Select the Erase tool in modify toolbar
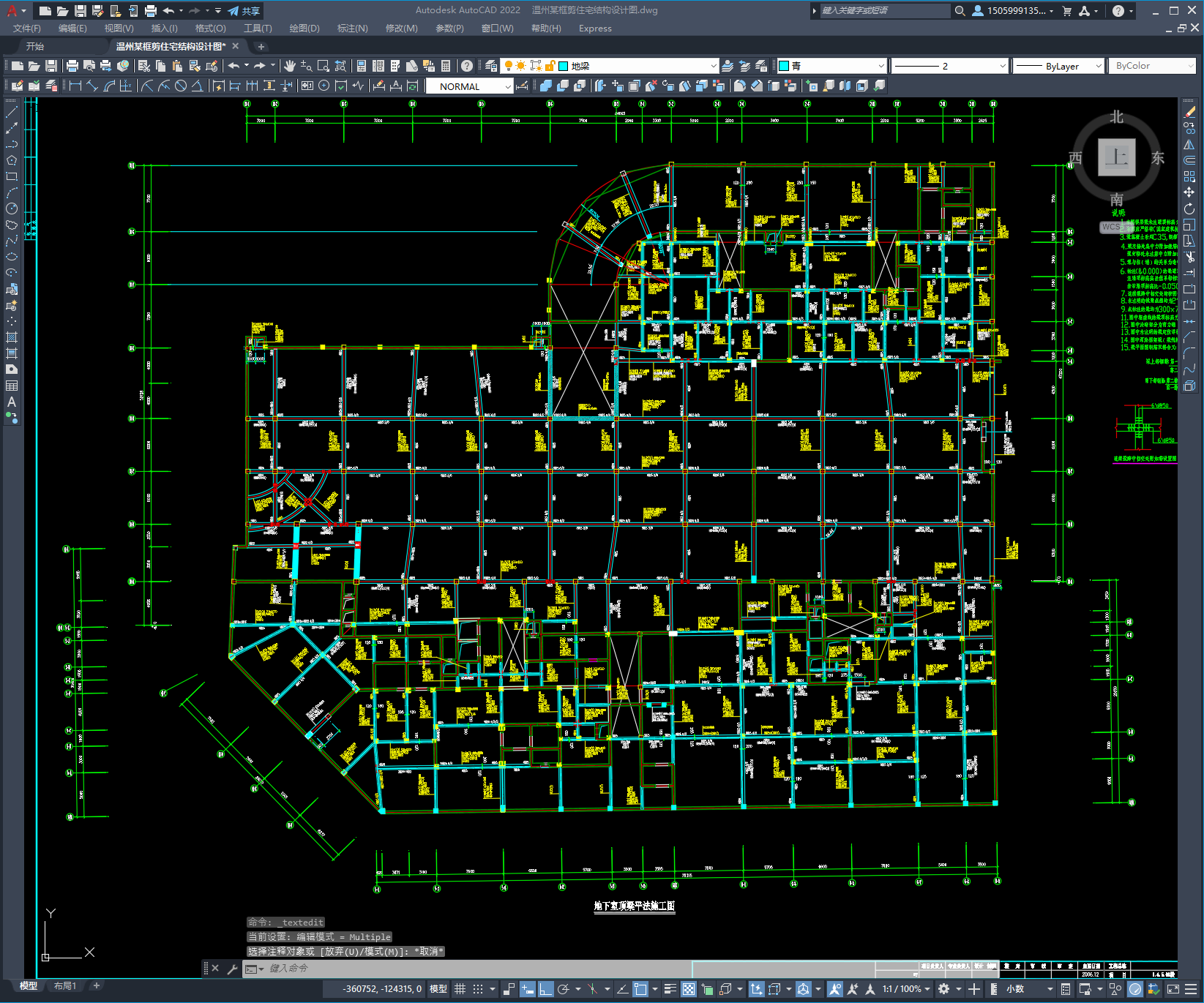1204x1003 pixels. pyautogui.click(x=1189, y=112)
